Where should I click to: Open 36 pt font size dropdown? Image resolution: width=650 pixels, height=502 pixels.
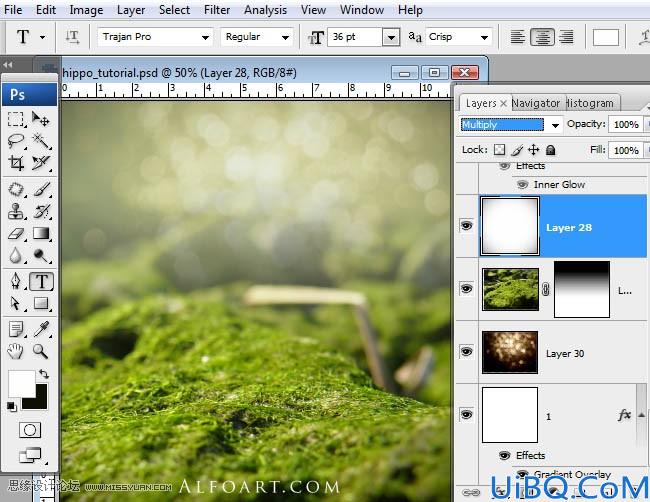coord(391,37)
